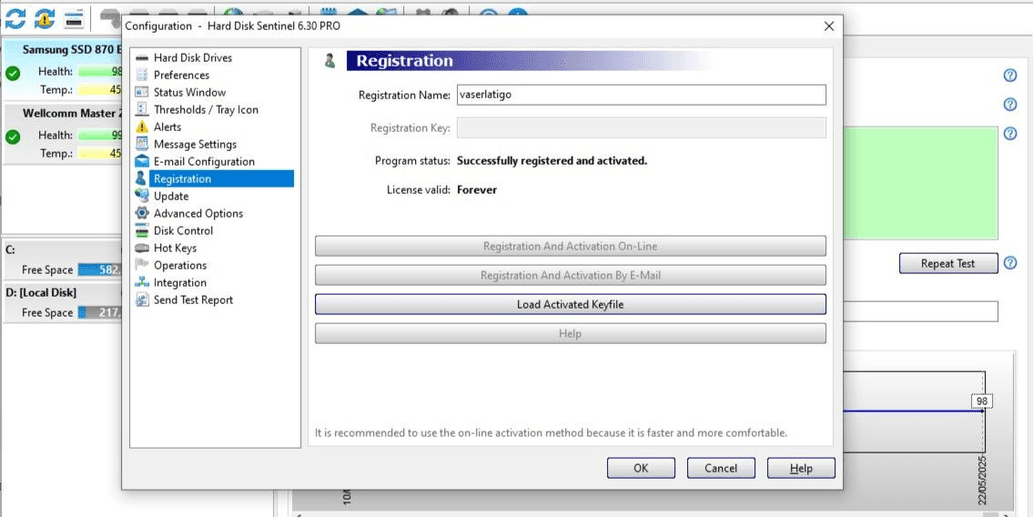This screenshot has width=1033, height=517.
Task: Open the Status Window settings
Action: (190, 92)
